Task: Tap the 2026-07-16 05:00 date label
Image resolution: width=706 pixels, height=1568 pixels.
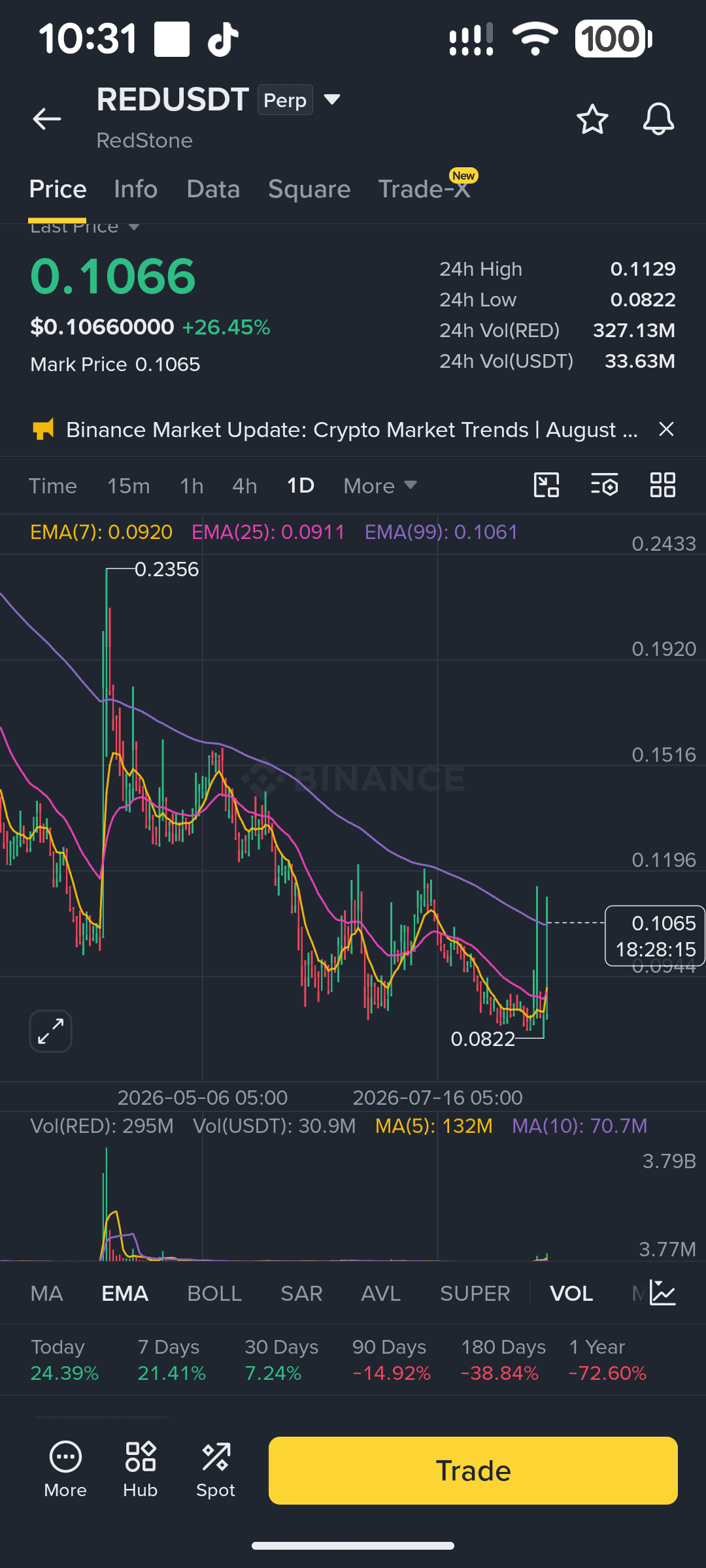Action: [x=437, y=1098]
